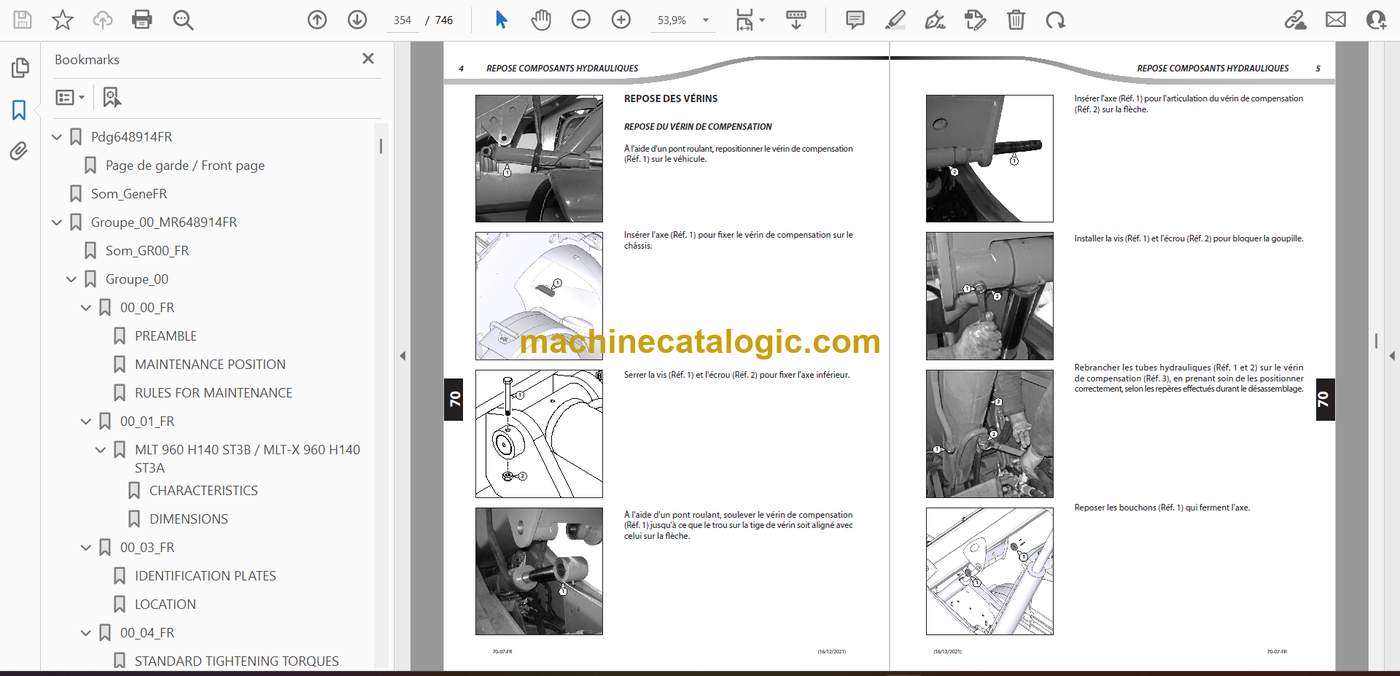Open the STANDARD TIGHTENING TORQUES bookmark
The image size is (1400, 676).
(x=237, y=661)
